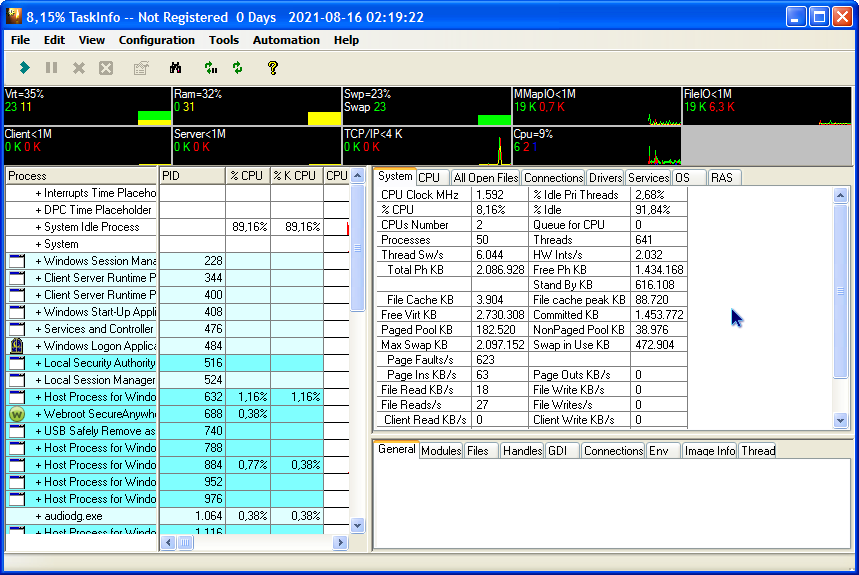This screenshot has height=575, width=859.
Task: Open the Services tab
Action: point(648,178)
